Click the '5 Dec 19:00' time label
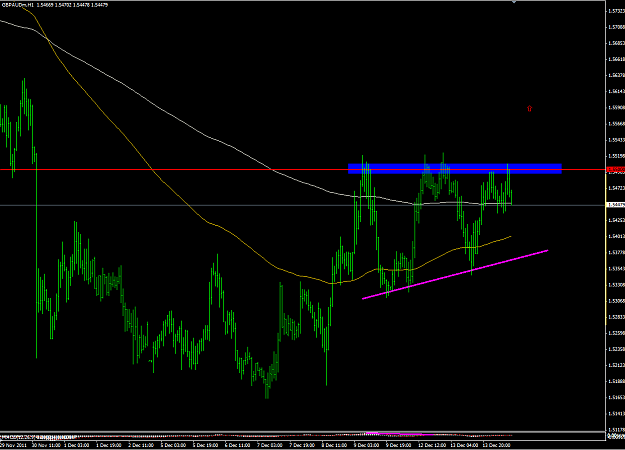The width and height of the screenshot is (625, 450). click(206, 445)
